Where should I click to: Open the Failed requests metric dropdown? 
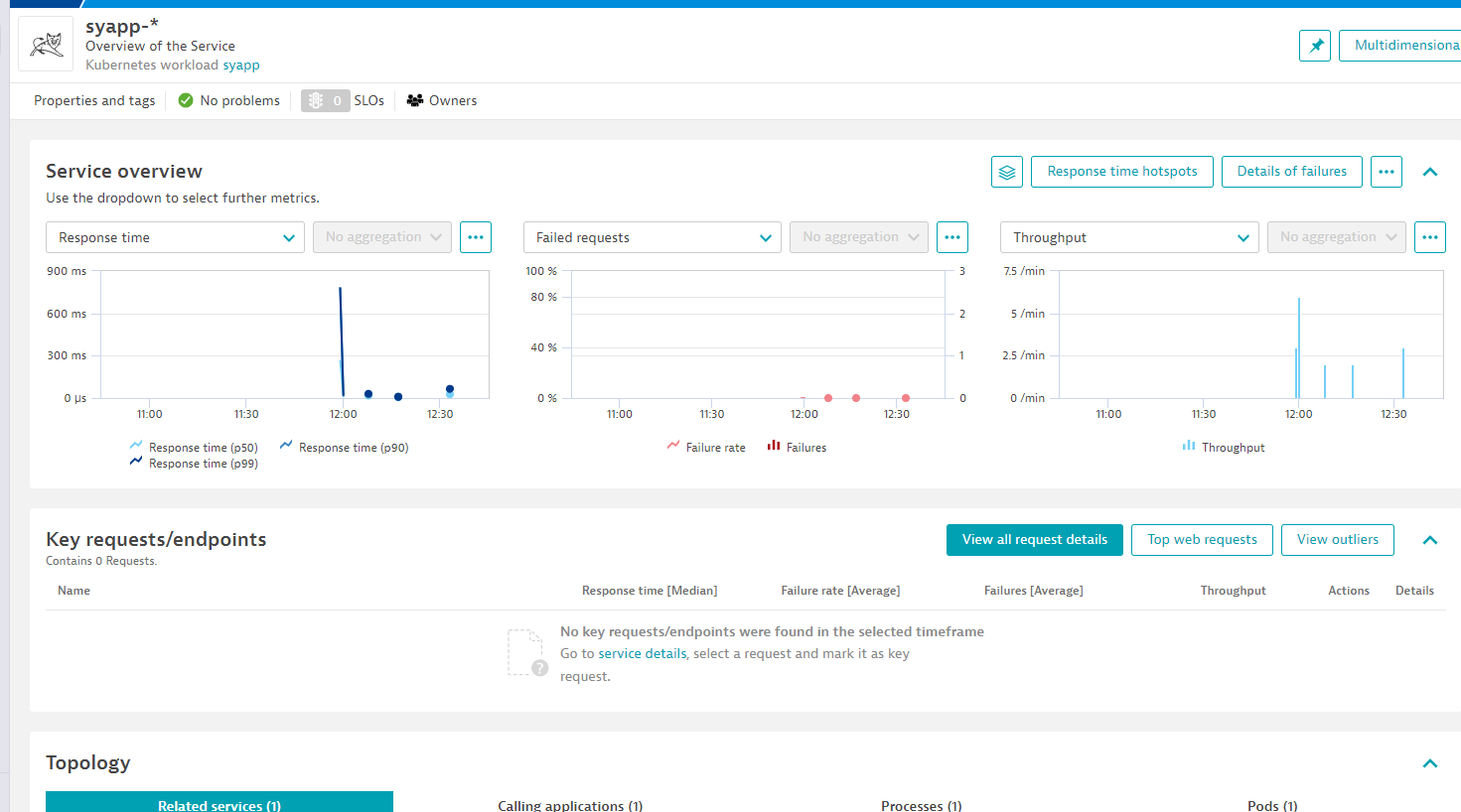(x=653, y=237)
